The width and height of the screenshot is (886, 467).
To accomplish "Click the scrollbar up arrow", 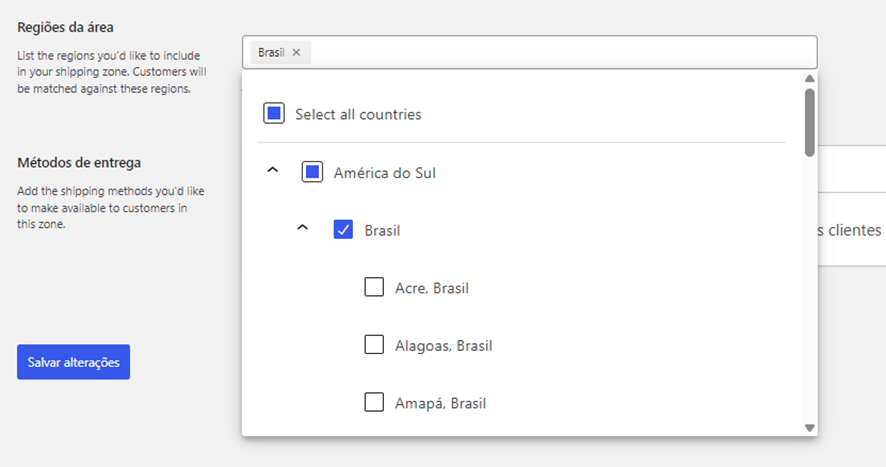I will 810,78.
